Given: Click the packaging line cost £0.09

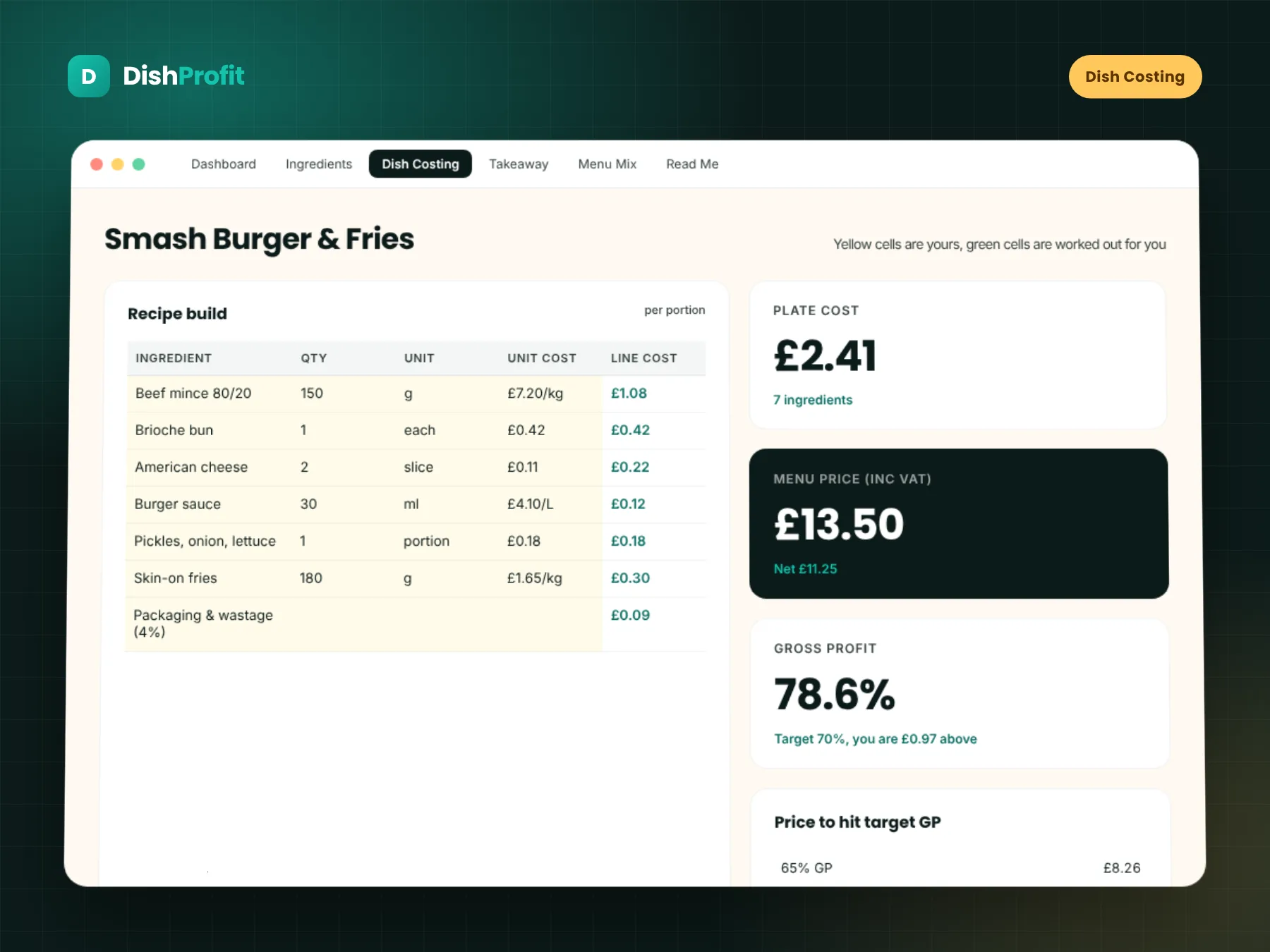Looking at the screenshot, I should [x=630, y=615].
